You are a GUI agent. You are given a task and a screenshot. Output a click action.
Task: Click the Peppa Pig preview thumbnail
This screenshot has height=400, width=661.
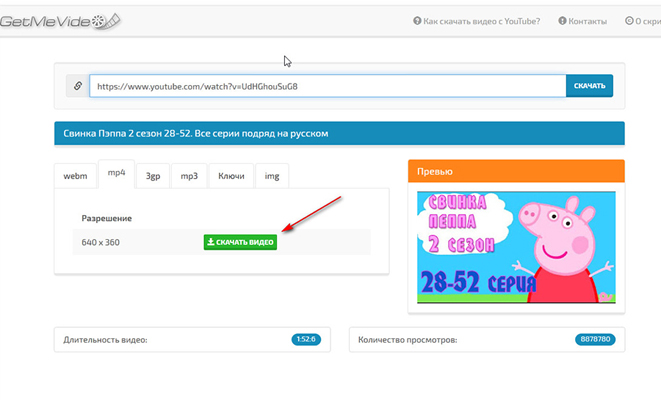click(x=516, y=247)
